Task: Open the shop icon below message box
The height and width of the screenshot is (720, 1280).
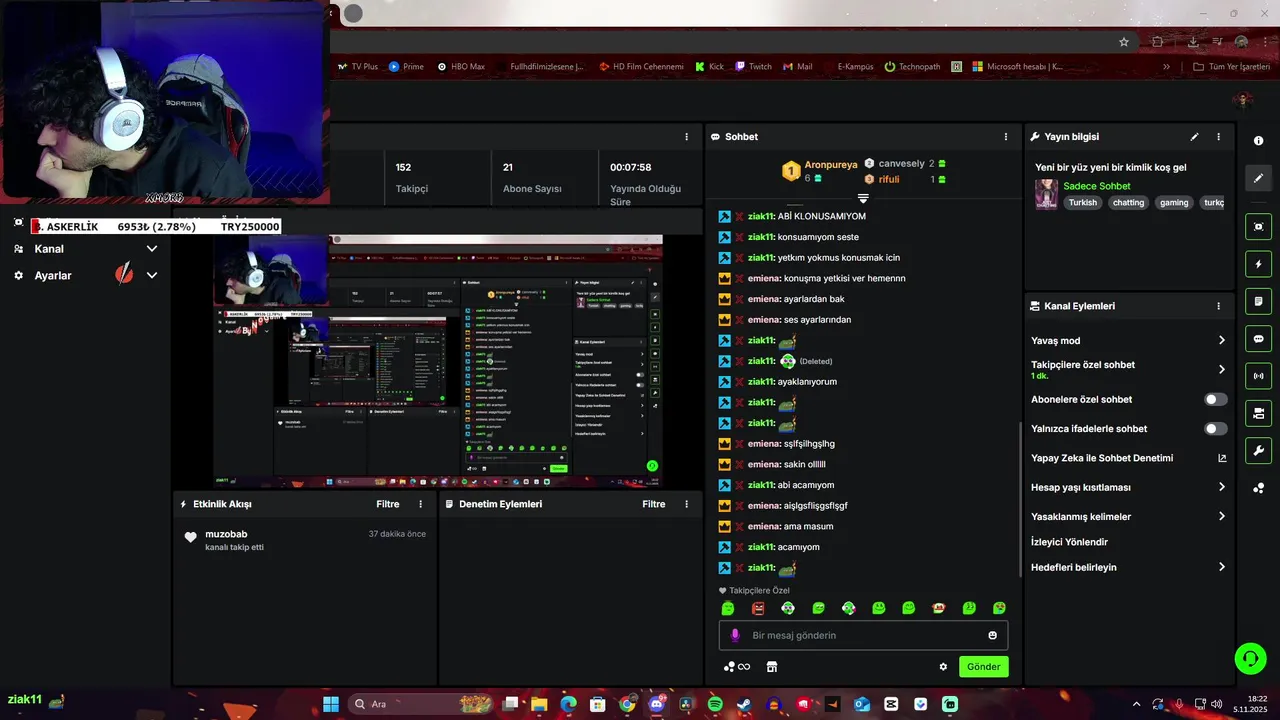Action: (x=772, y=667)
